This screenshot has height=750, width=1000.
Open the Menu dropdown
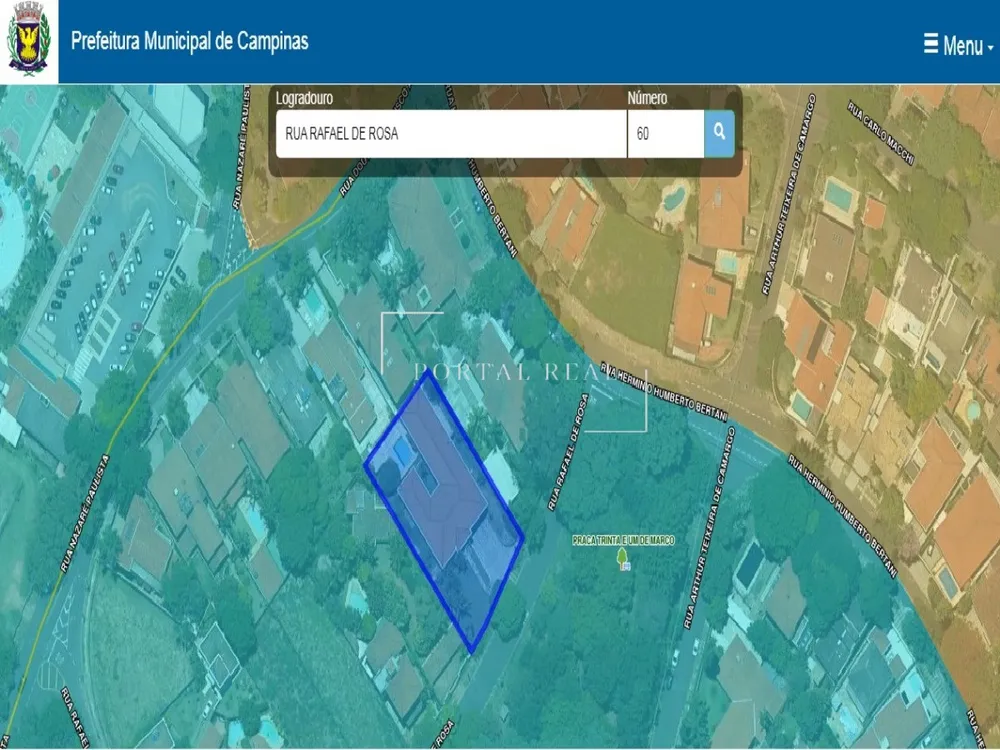(x=959, y=45)
